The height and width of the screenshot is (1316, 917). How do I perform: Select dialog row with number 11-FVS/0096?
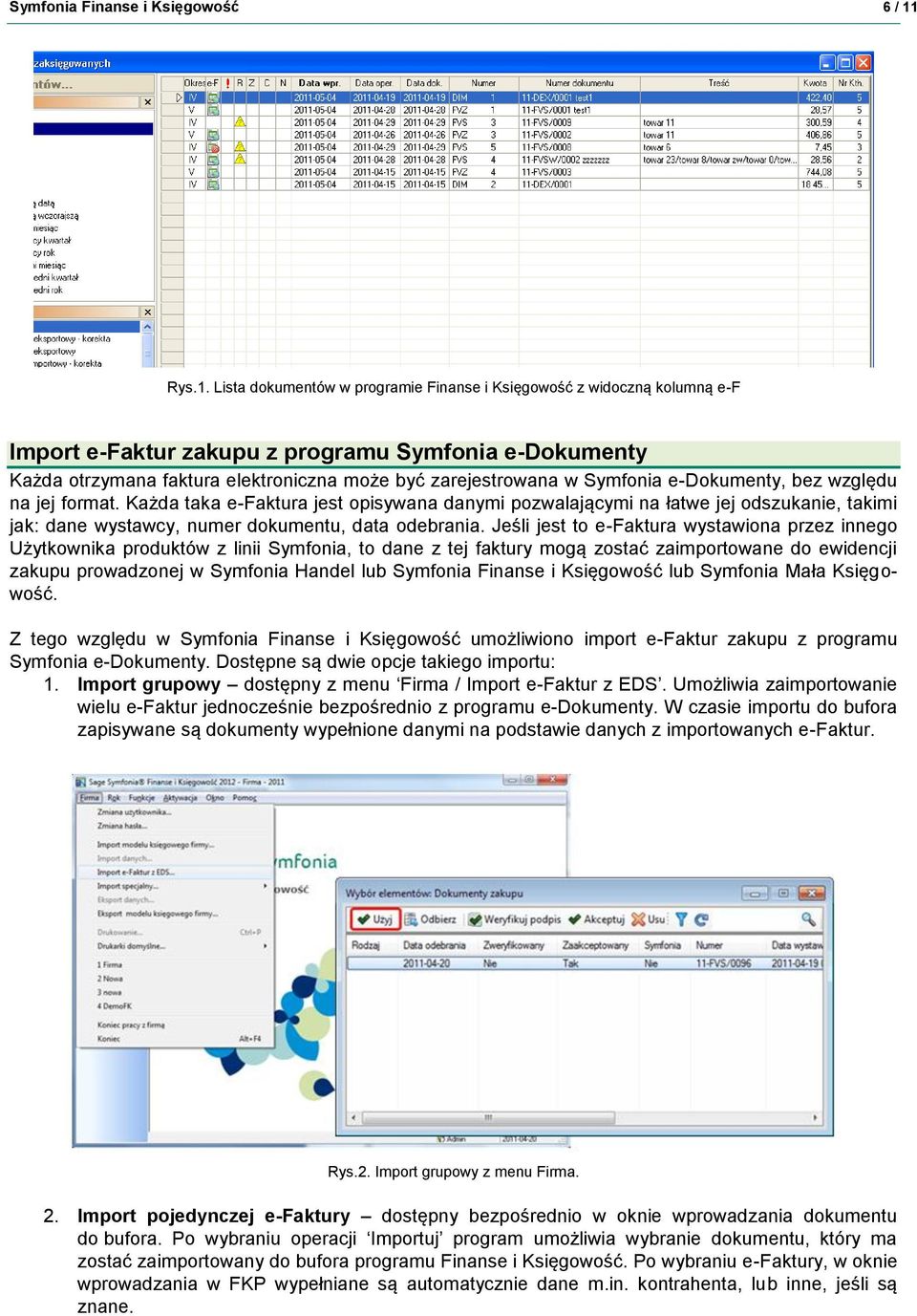click(584, 963)
